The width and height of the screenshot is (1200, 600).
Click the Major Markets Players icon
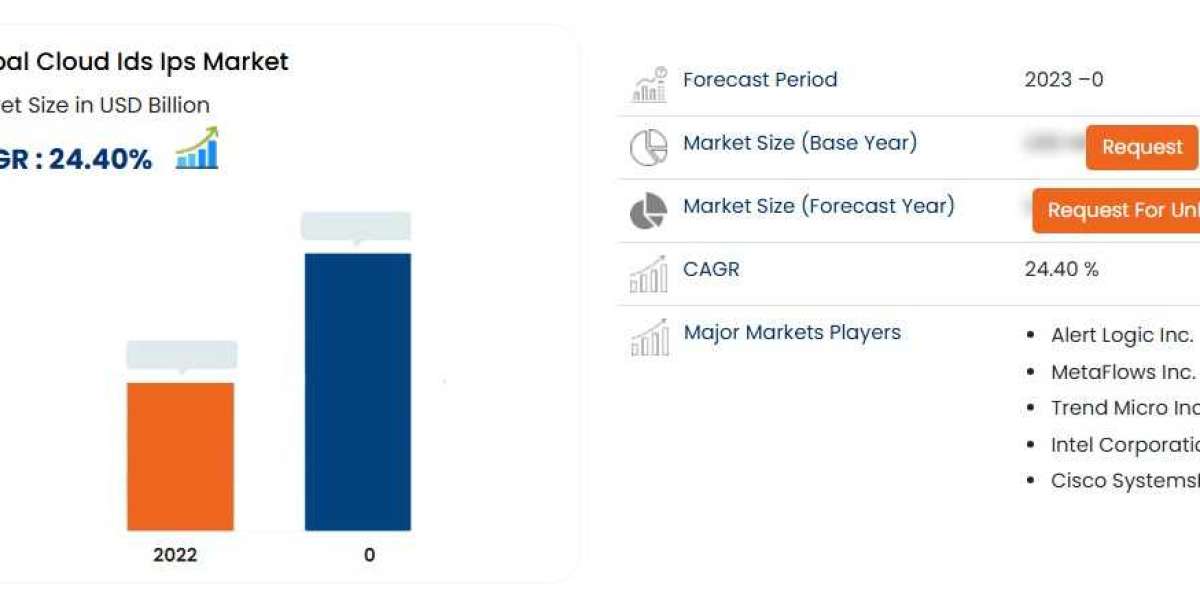[x=649, y=337]
